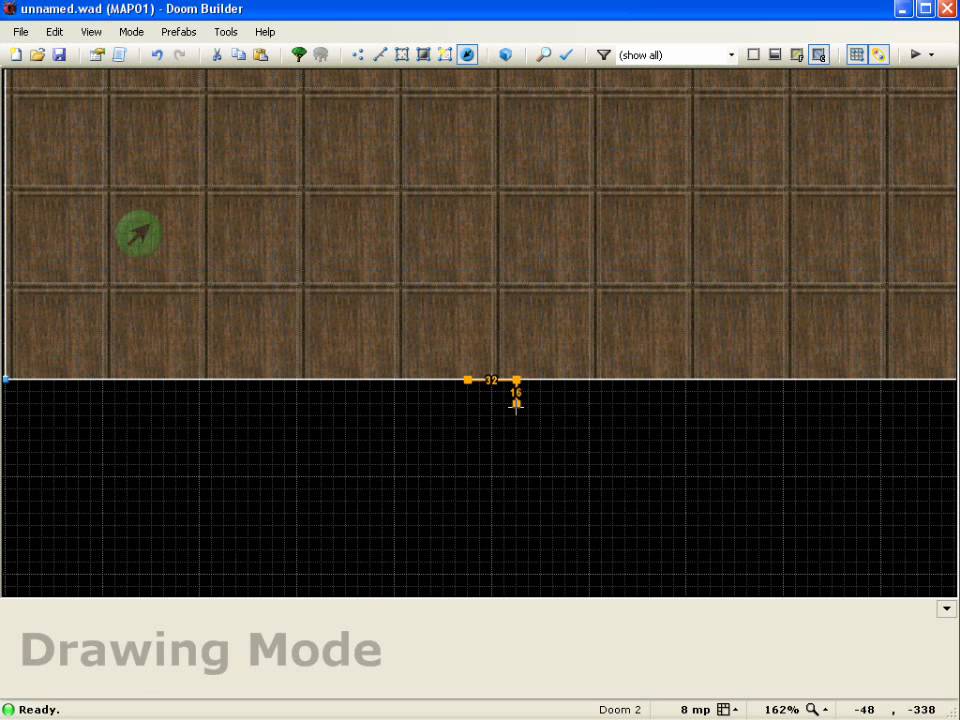Run map analysis checkmark icon
The height and width of the screenshot is (720, 960).
click(566, 54)
